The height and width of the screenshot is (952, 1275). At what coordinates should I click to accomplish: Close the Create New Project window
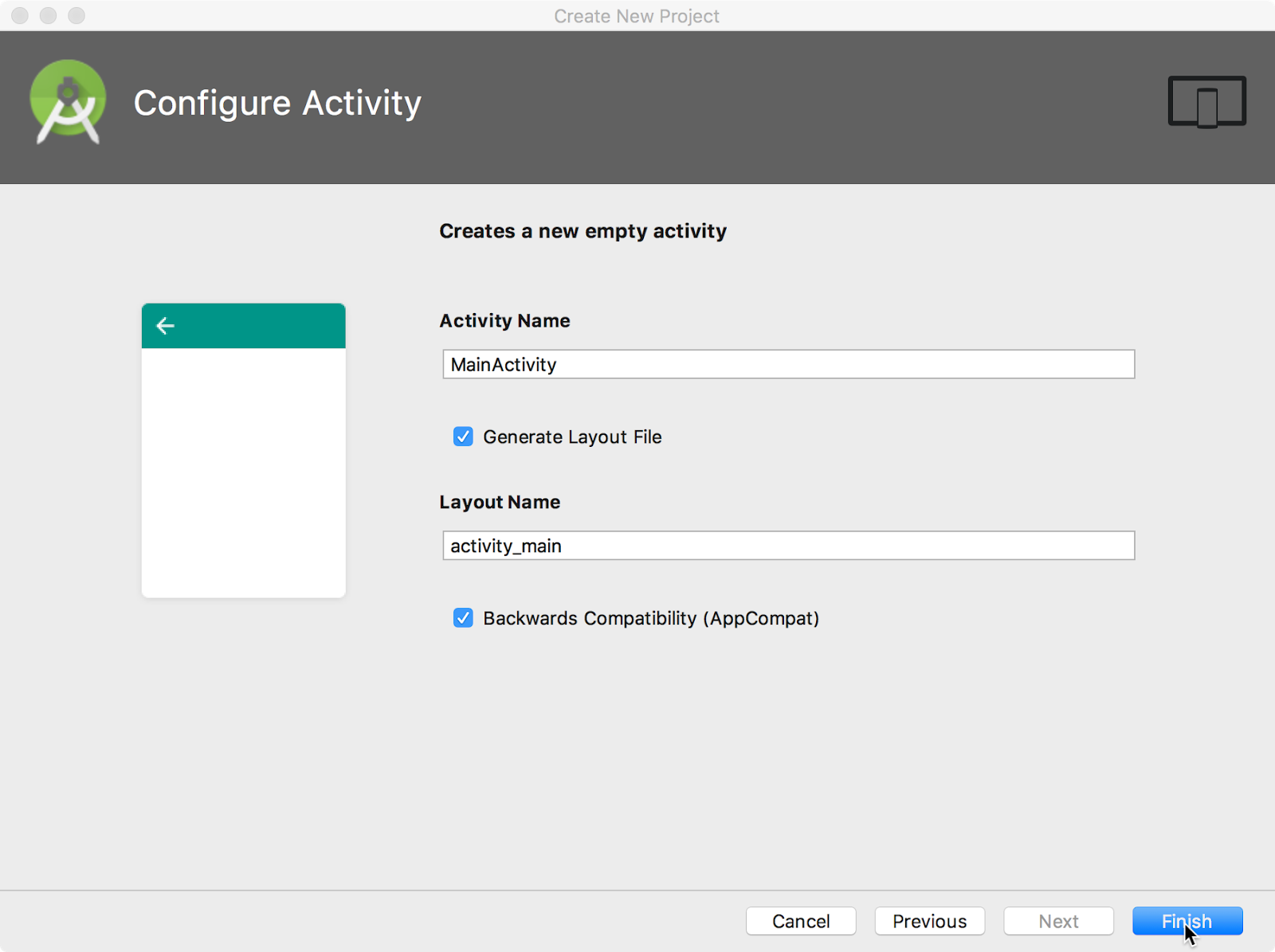(x=19, y=15)
